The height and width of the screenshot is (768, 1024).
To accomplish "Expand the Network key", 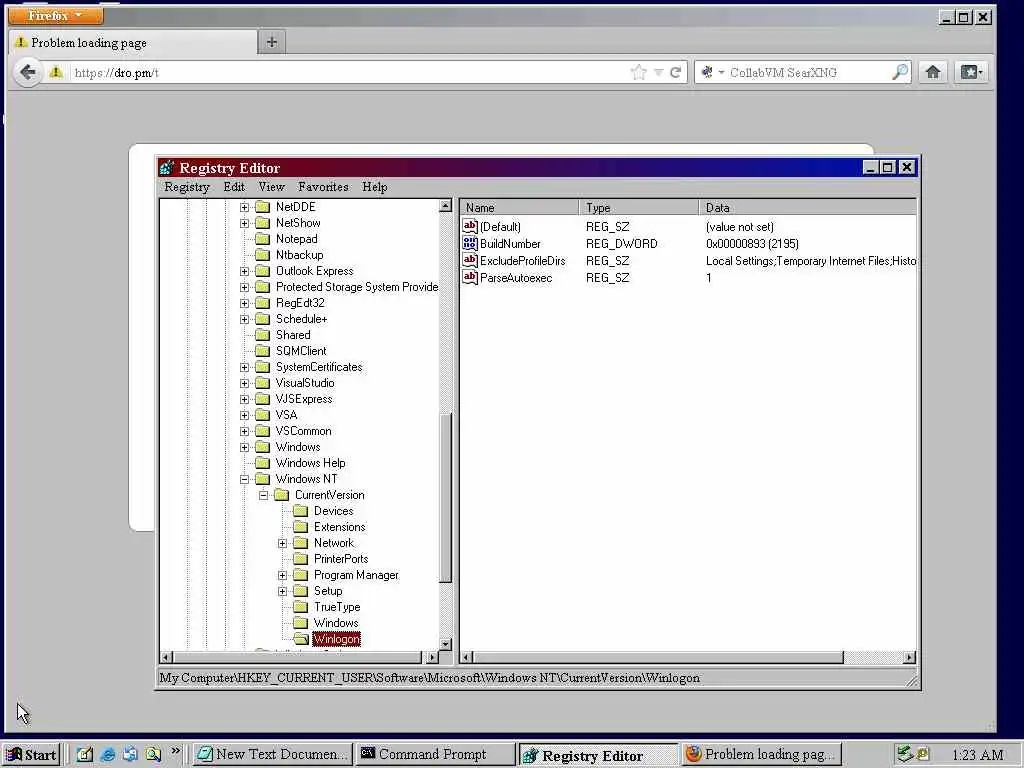I will [x=282, y=543].
